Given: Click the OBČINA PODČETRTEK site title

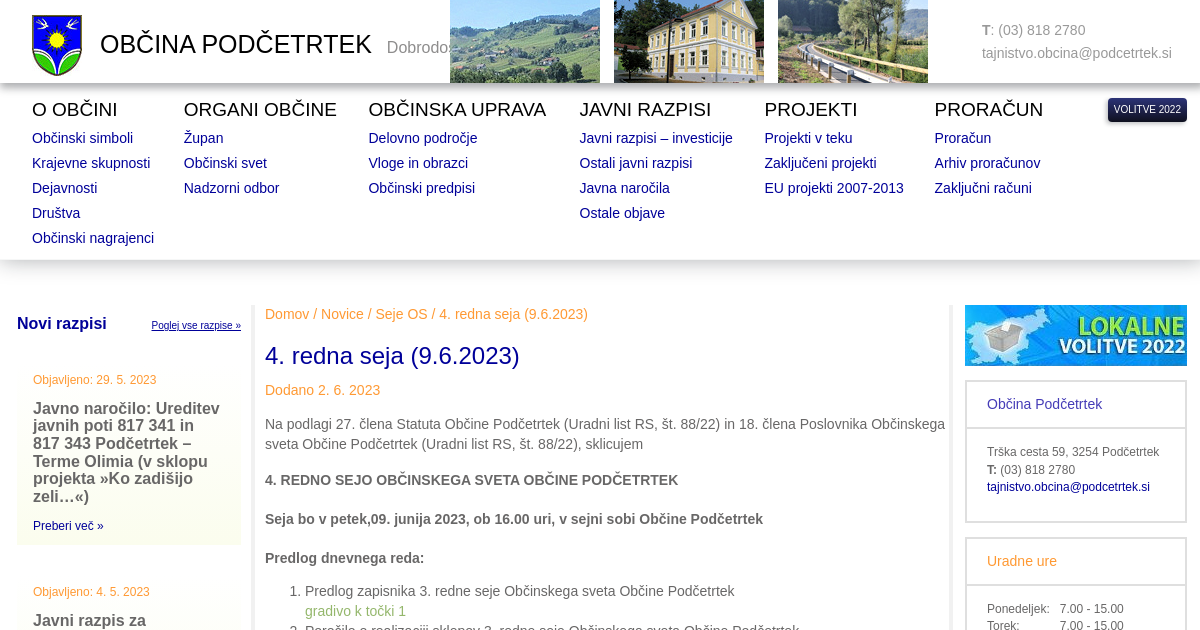Looking at the screenshot, I should click(x=235, y=45).
